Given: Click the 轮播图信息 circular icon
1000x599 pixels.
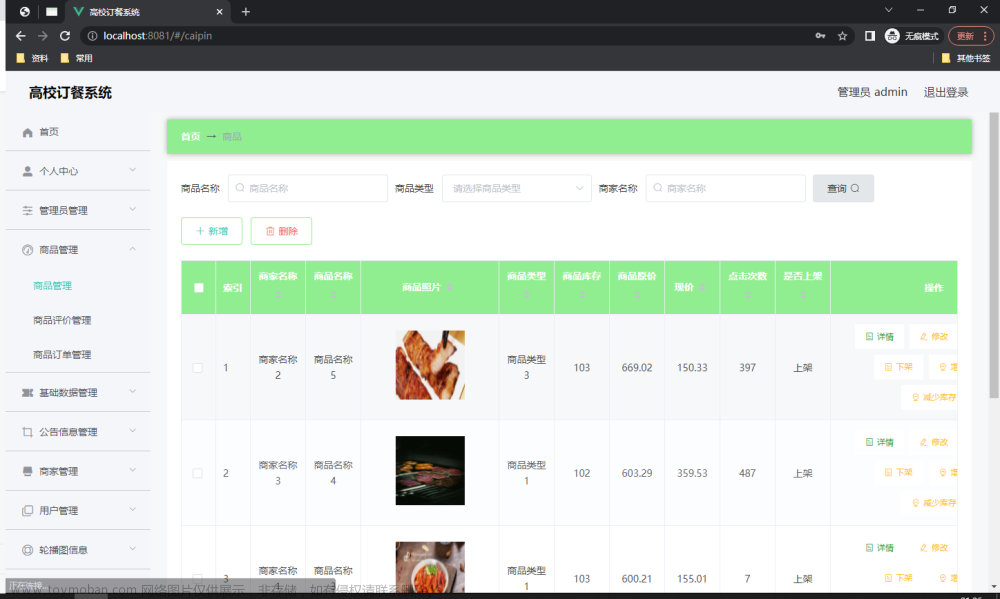Looking at the screenshot, I should pos(27,550).
